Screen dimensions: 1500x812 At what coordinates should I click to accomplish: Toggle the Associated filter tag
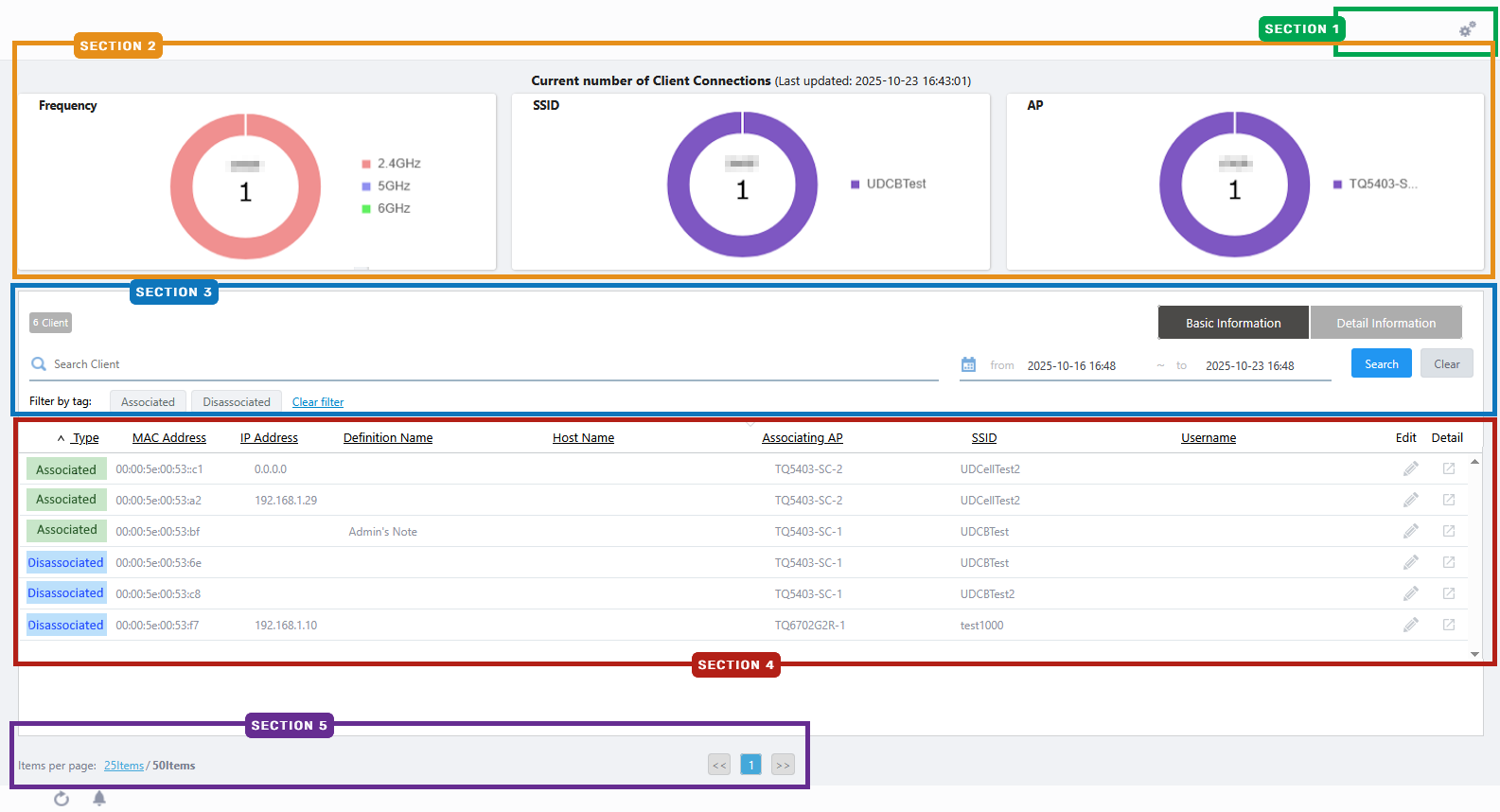point(148,402)
